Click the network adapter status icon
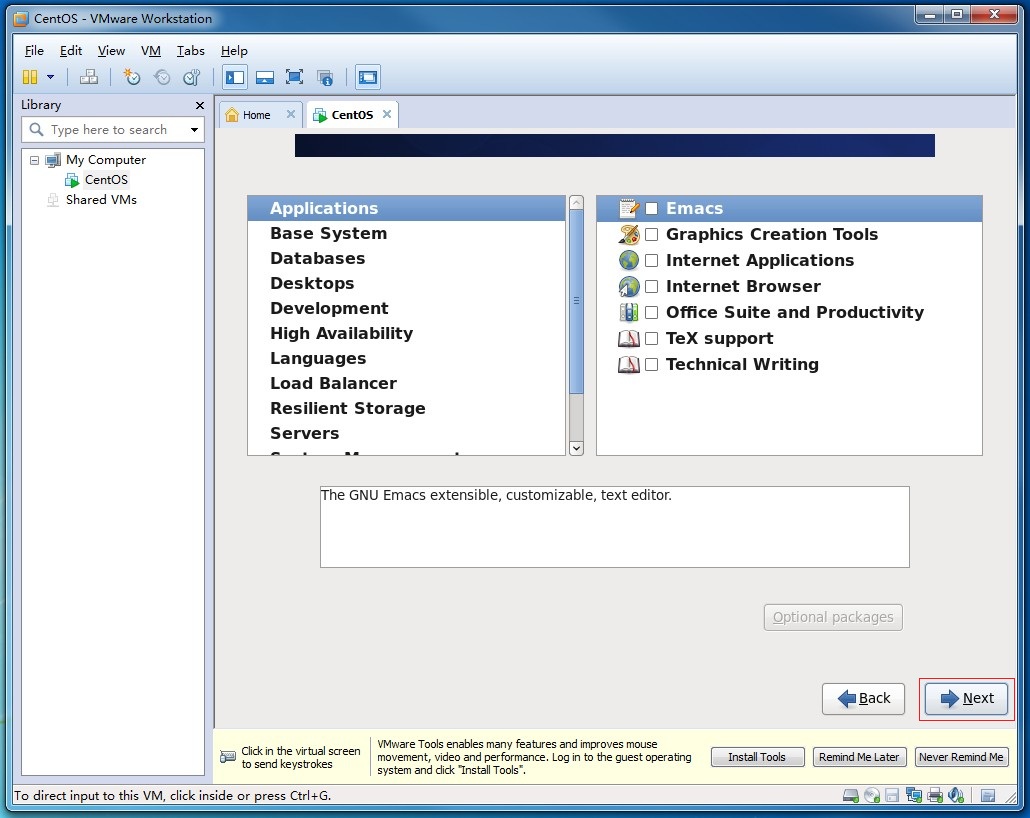Image resolution: width=1030 pixels, height=818 pixels. [x=913, y=796]
